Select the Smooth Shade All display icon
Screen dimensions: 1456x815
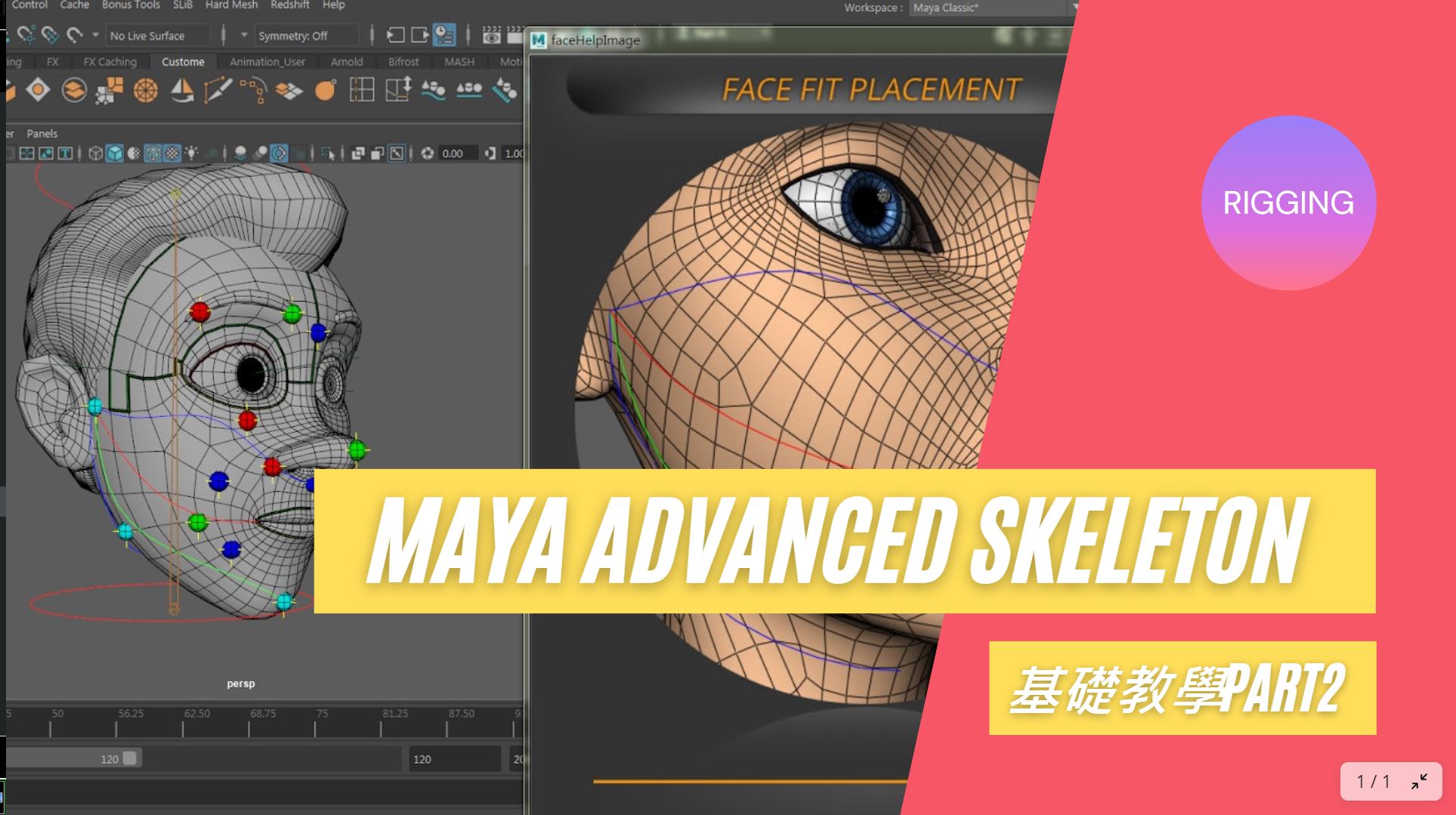coord(114,153)
